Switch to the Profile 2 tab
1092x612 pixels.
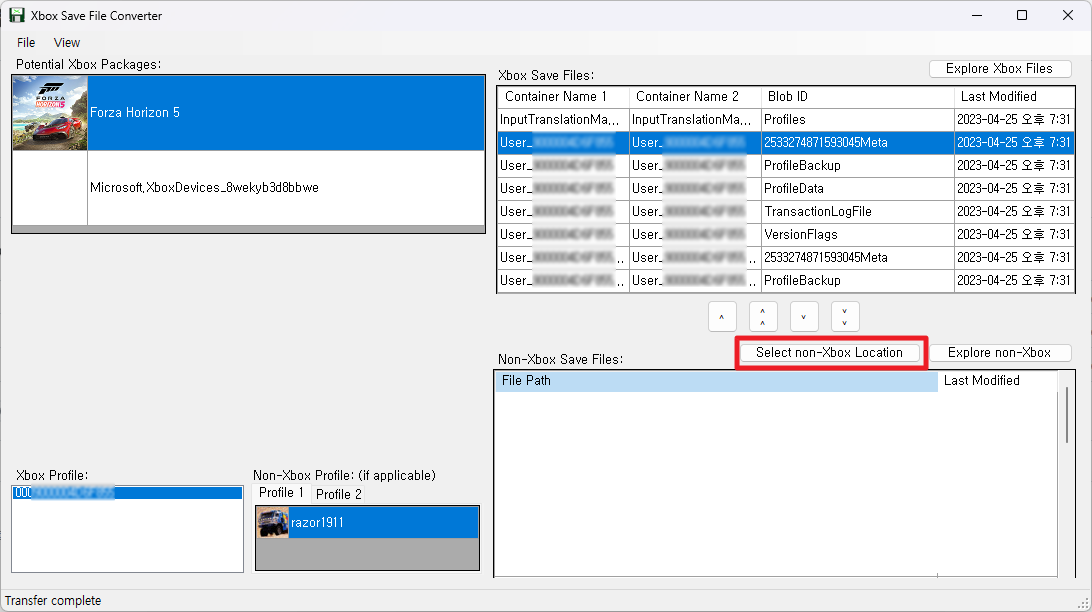[338, 494]
